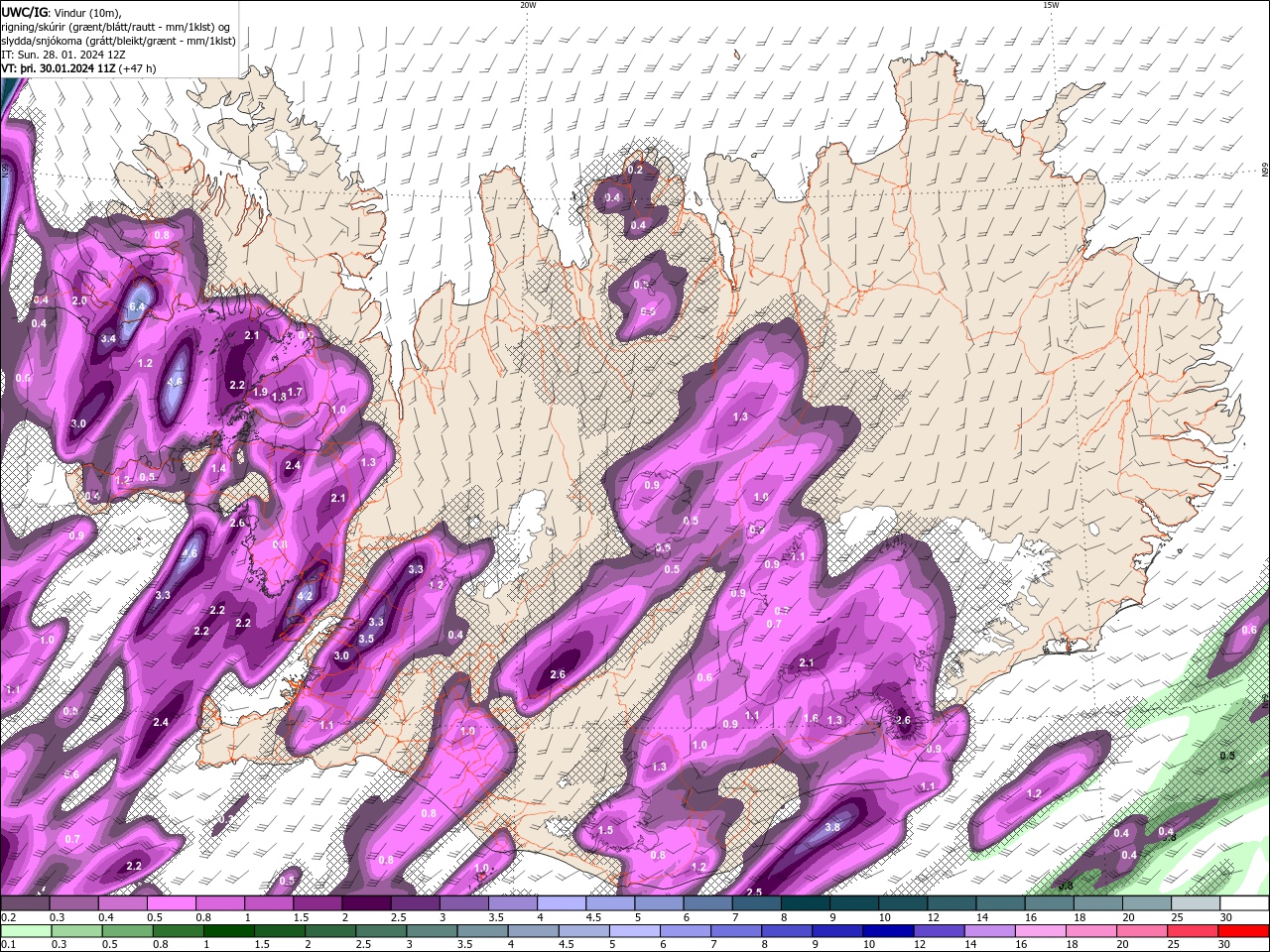Click the 3.4 precipitation value on the map
This screenshot has width=1270, height=952.
pos(109,338)
